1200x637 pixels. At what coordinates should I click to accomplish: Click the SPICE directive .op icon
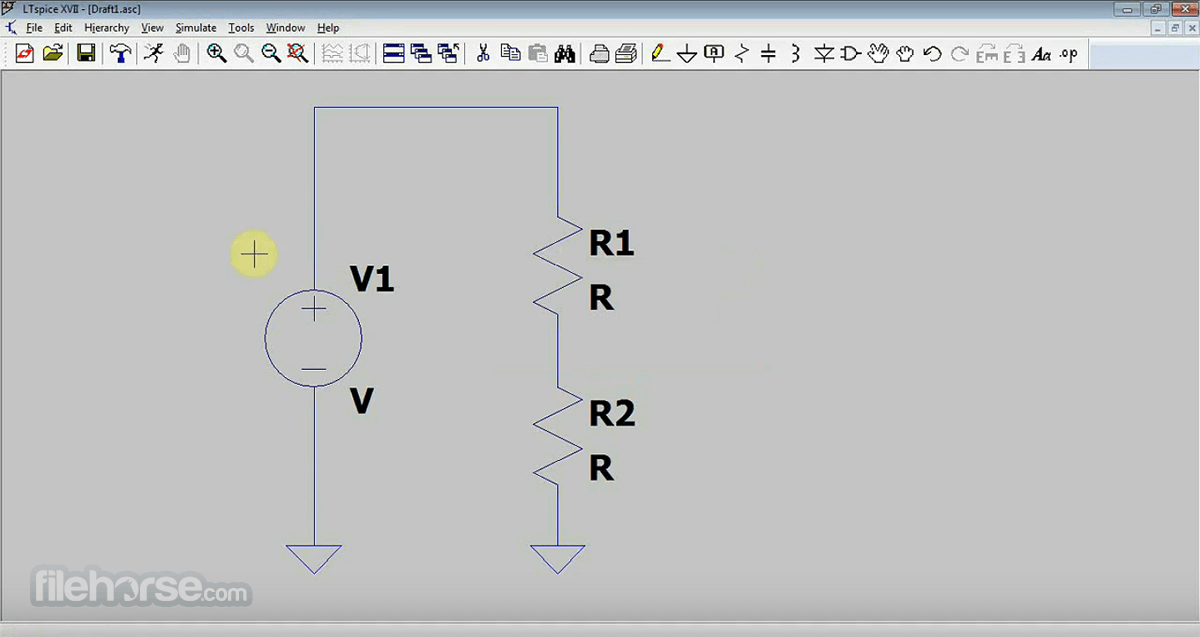[1068, 53]
